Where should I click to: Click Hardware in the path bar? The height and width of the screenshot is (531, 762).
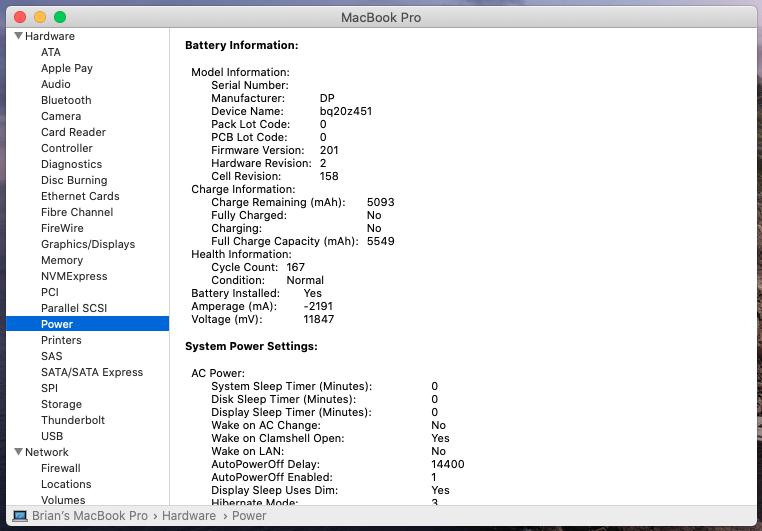189,516
